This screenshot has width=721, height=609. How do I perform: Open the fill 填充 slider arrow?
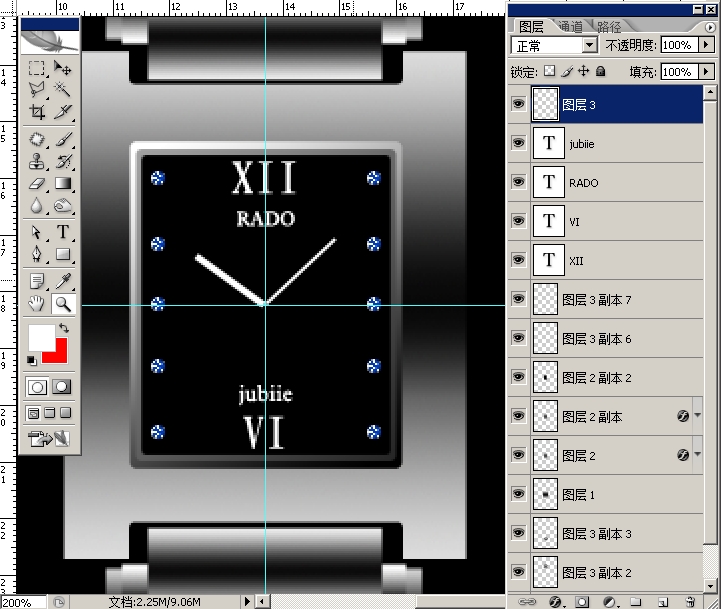[x=706, y=71]
